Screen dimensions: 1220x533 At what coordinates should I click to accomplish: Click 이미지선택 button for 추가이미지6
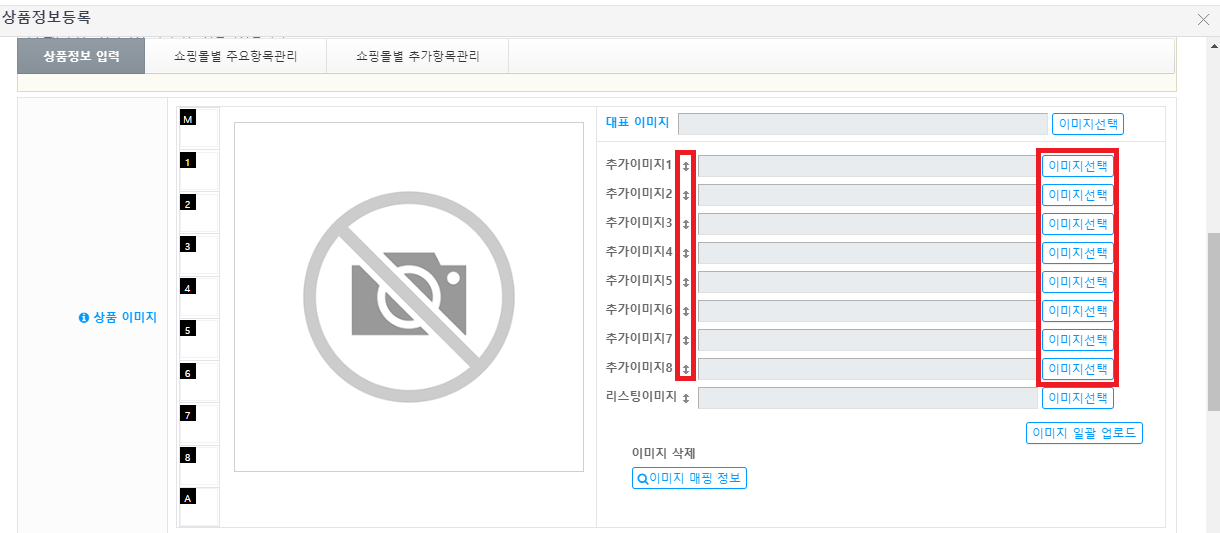click(1078, 311)
